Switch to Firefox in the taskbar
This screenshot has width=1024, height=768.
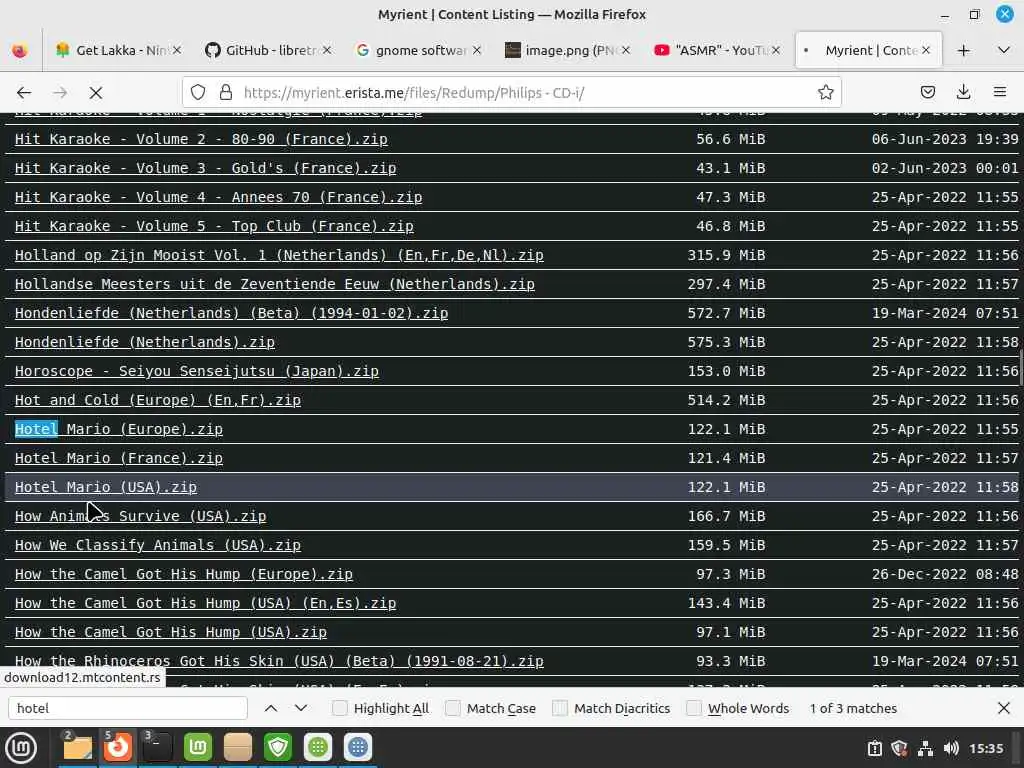point(118,748)
